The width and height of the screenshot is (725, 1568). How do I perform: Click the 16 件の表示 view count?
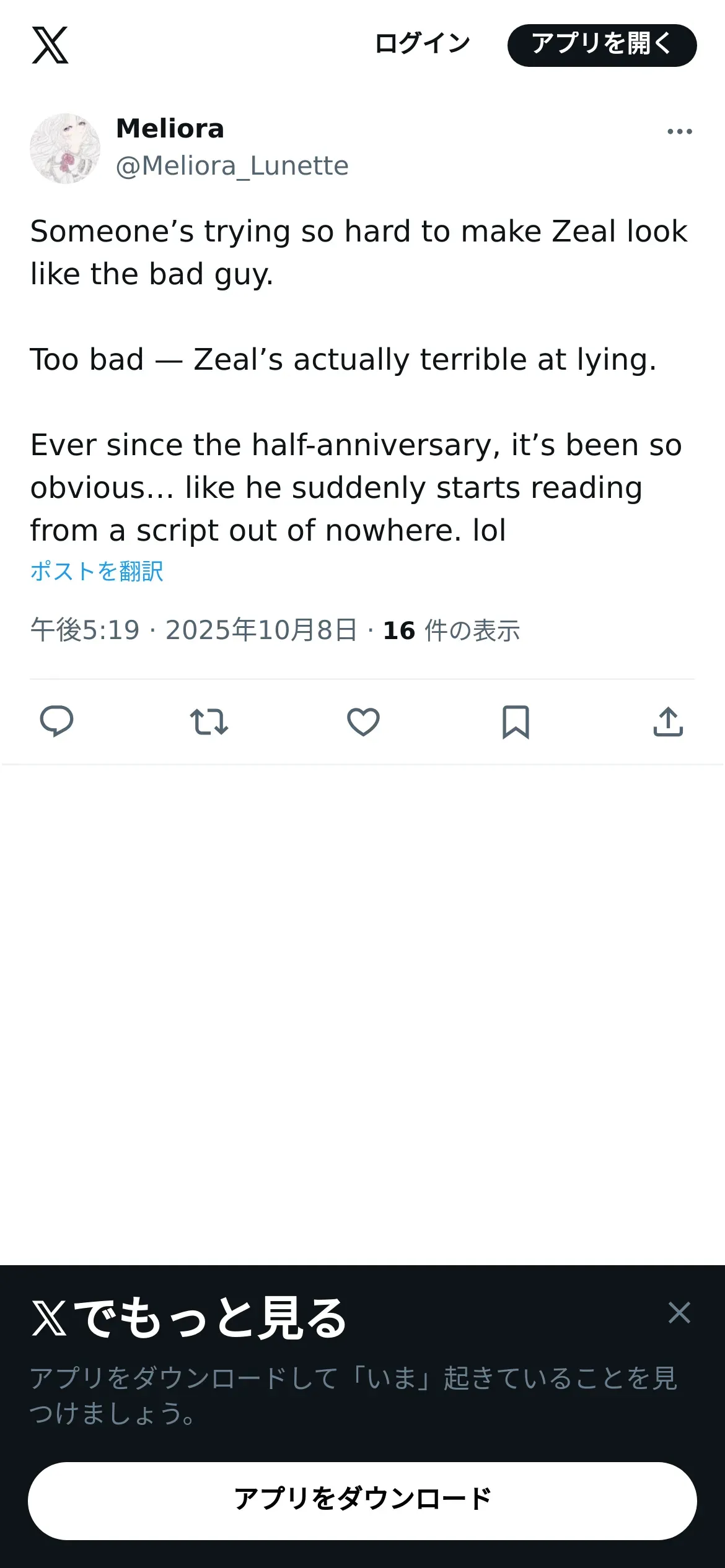tap(451, 630)
